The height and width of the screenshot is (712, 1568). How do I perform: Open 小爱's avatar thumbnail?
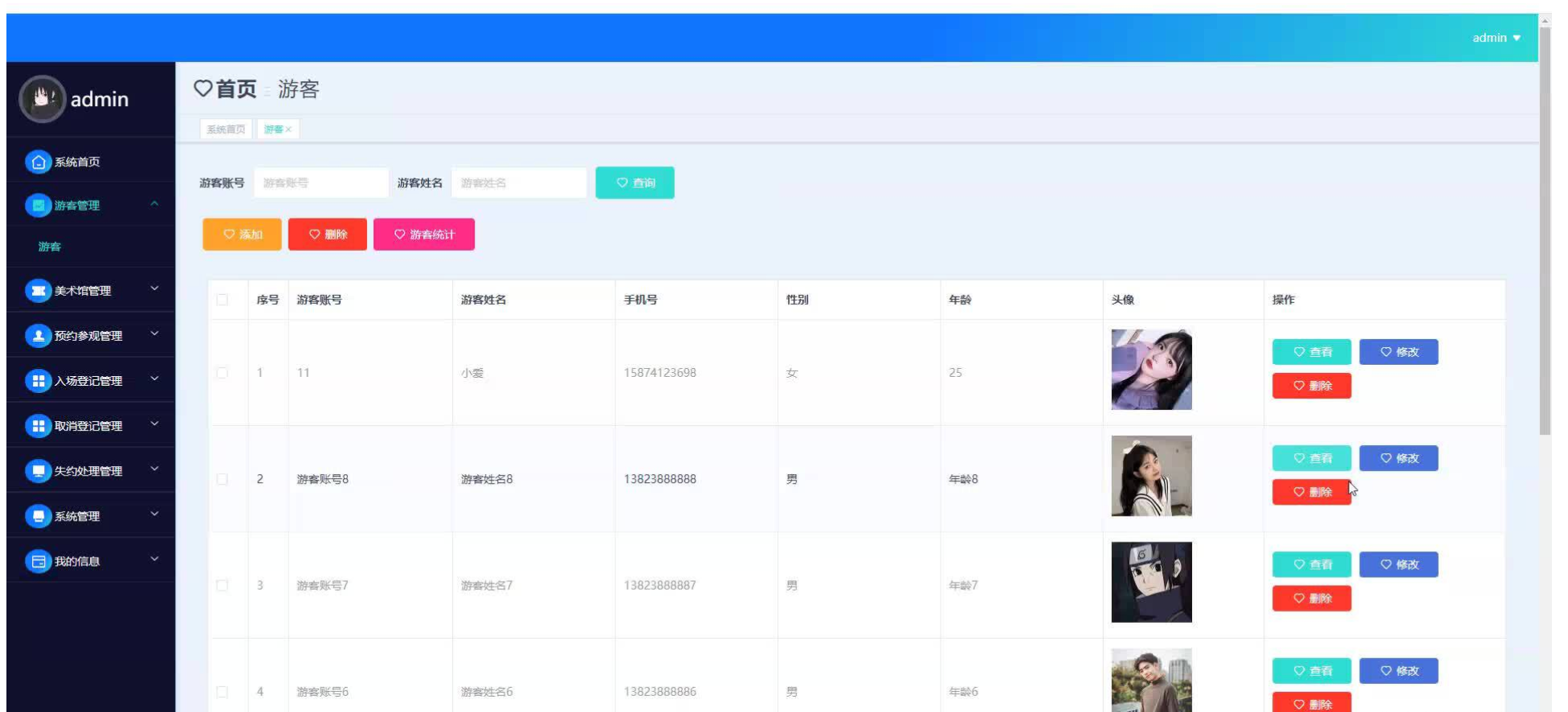[1151, 370]
